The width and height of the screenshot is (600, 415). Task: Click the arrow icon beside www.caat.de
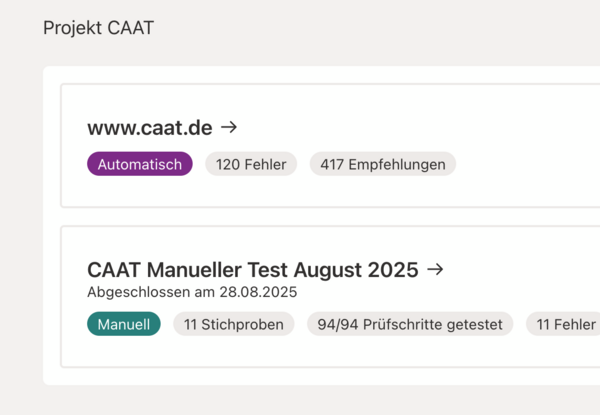coord(229,127)
